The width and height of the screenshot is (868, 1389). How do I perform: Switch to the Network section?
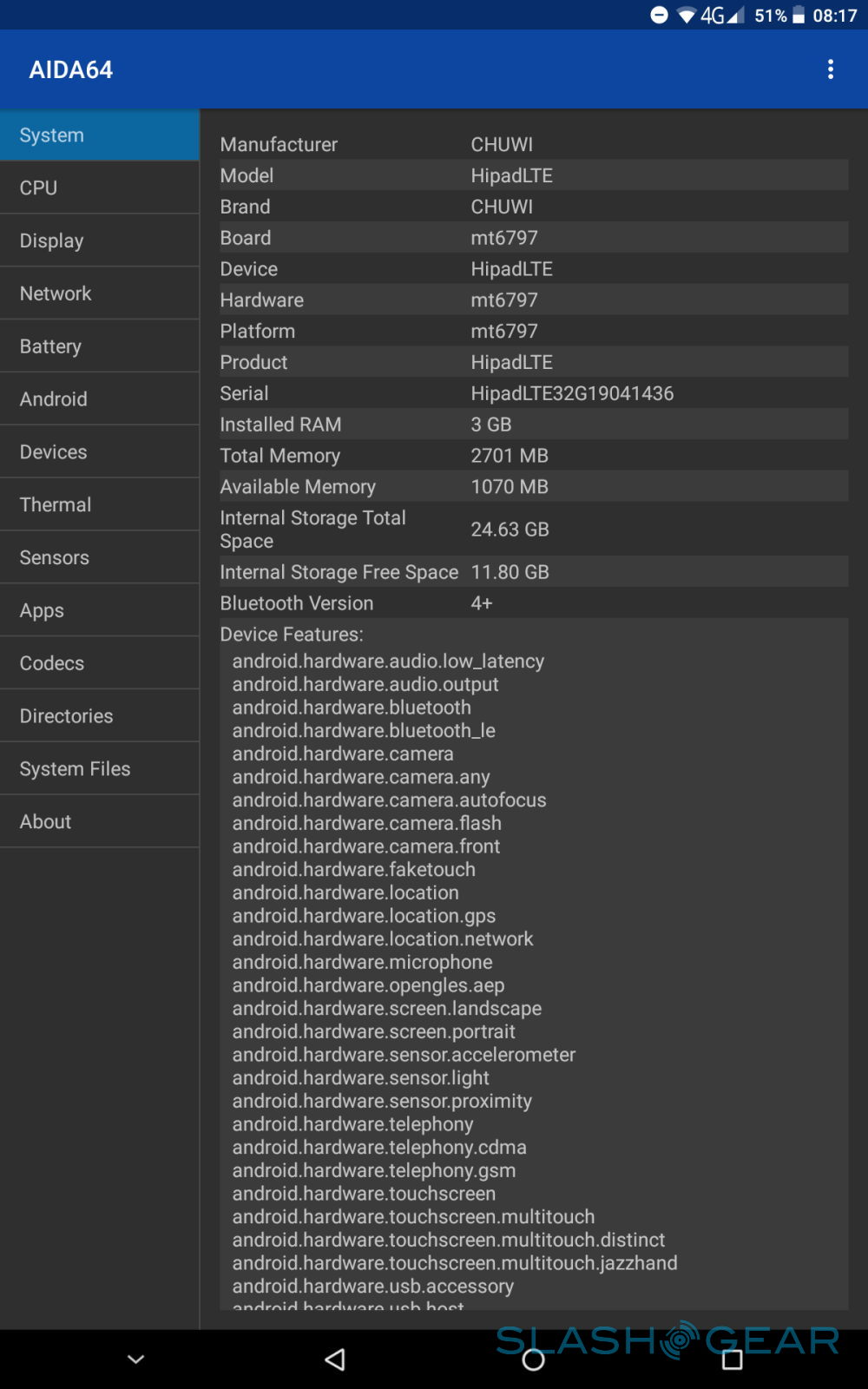tap(100, 293)
